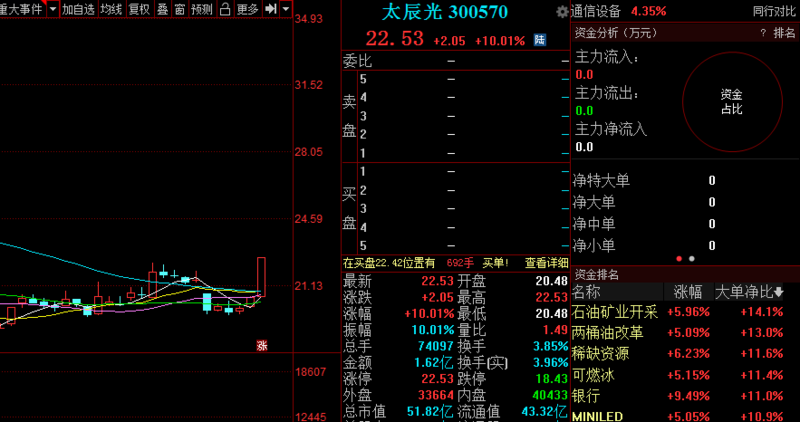Click the 18607 volume axis label
This screenshot has width=800, height=422.
310,372
